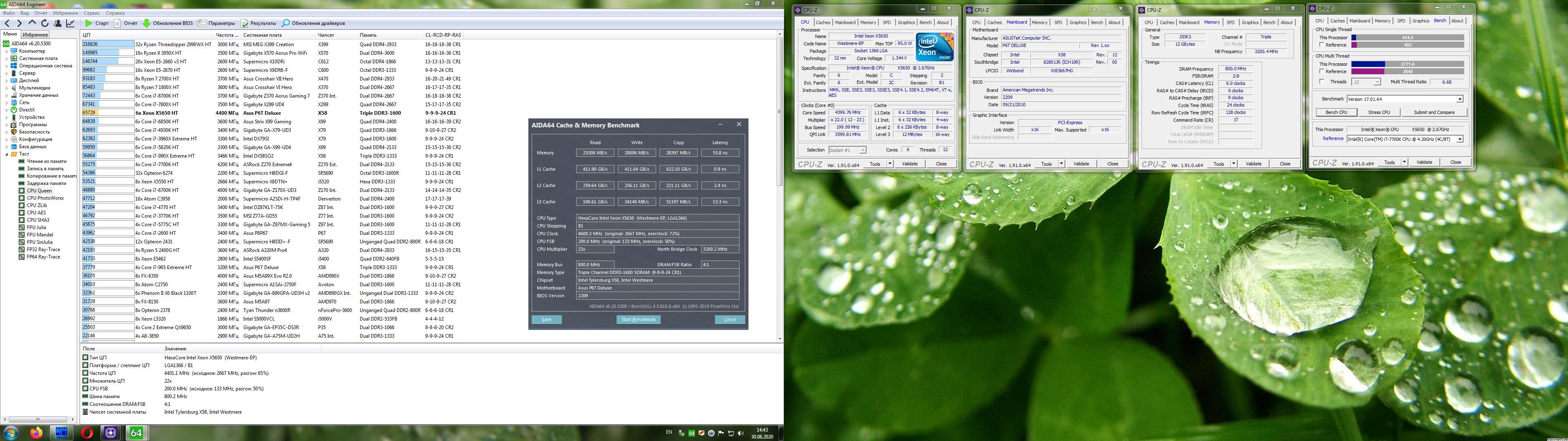Click the user profile icon in AIDA64 toolbar
Image resolution: width=1568 pixels, height=441 pixels.
click(x=58, y=23)
